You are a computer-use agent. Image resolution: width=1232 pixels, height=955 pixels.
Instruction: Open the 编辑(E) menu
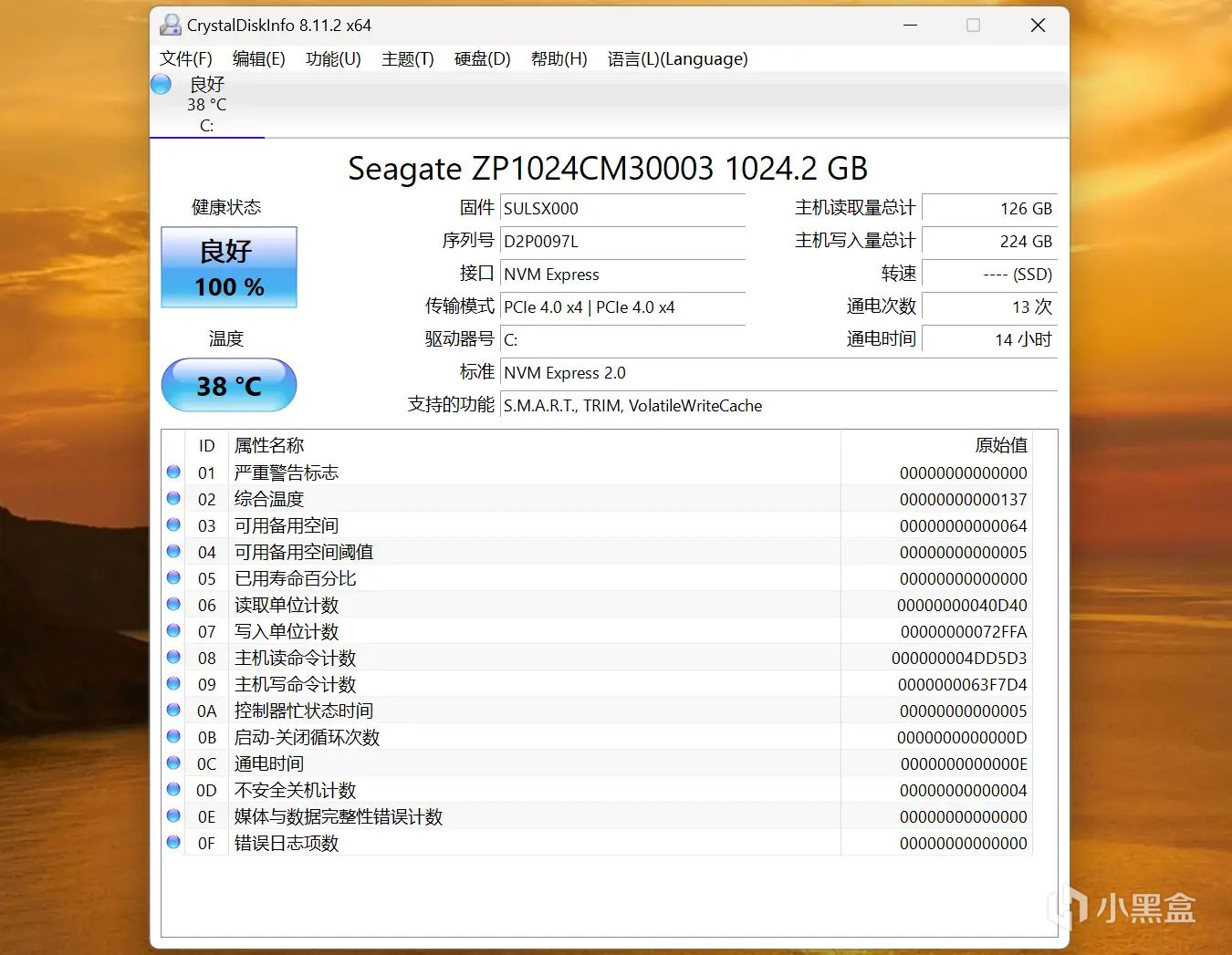point(259,59)
